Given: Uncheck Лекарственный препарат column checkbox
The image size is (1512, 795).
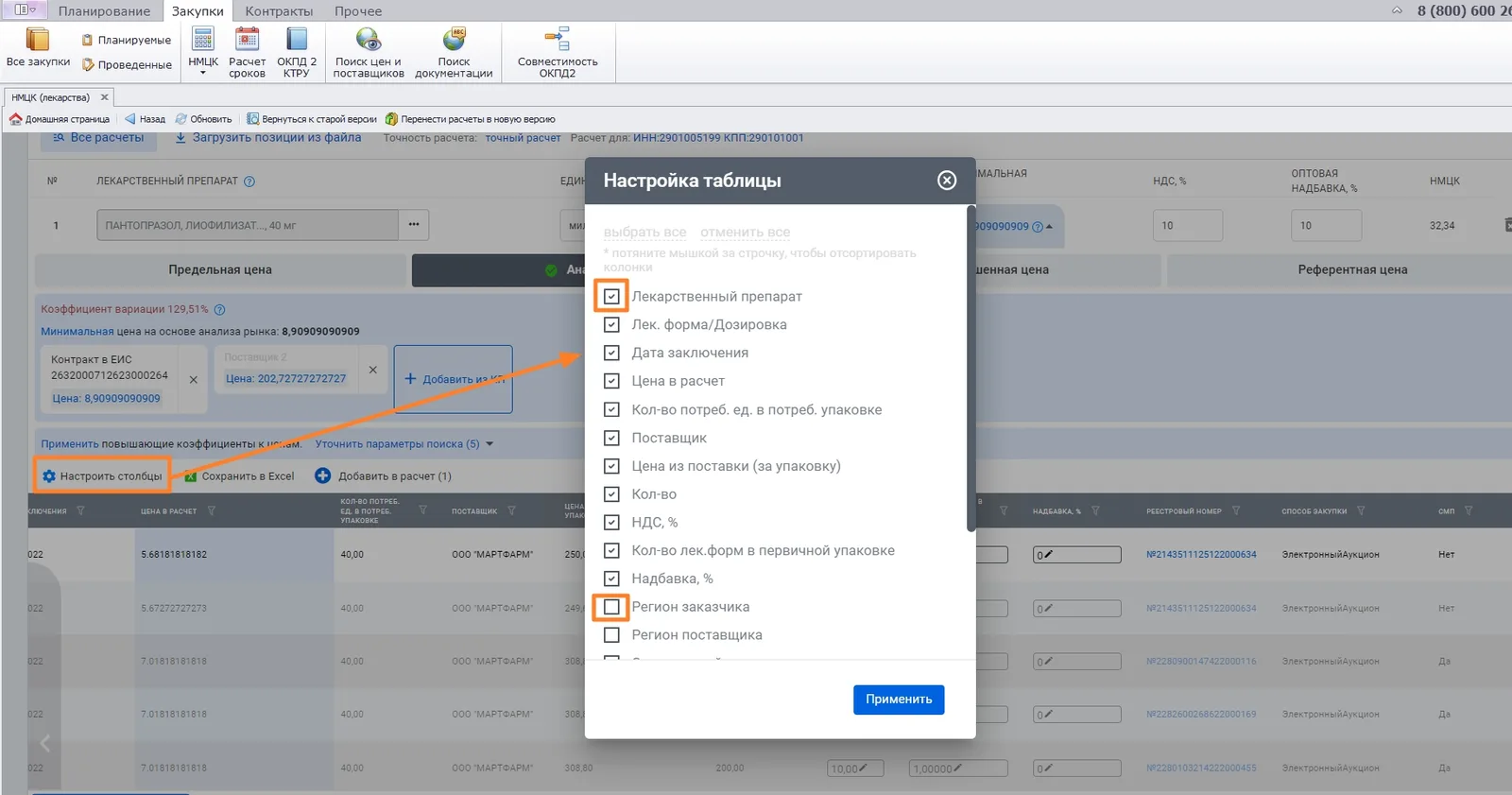Looking at the screenshot, I should (611, 296).
